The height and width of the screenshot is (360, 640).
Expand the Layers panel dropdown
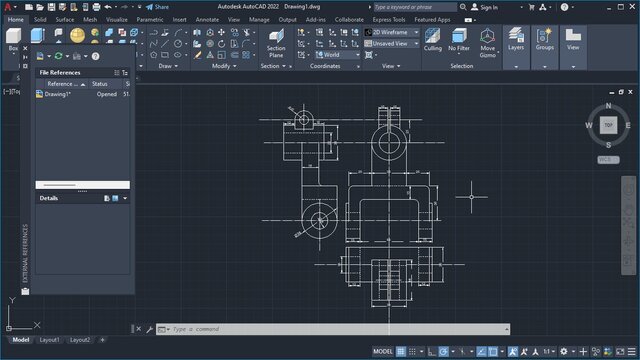pos(516,67)
